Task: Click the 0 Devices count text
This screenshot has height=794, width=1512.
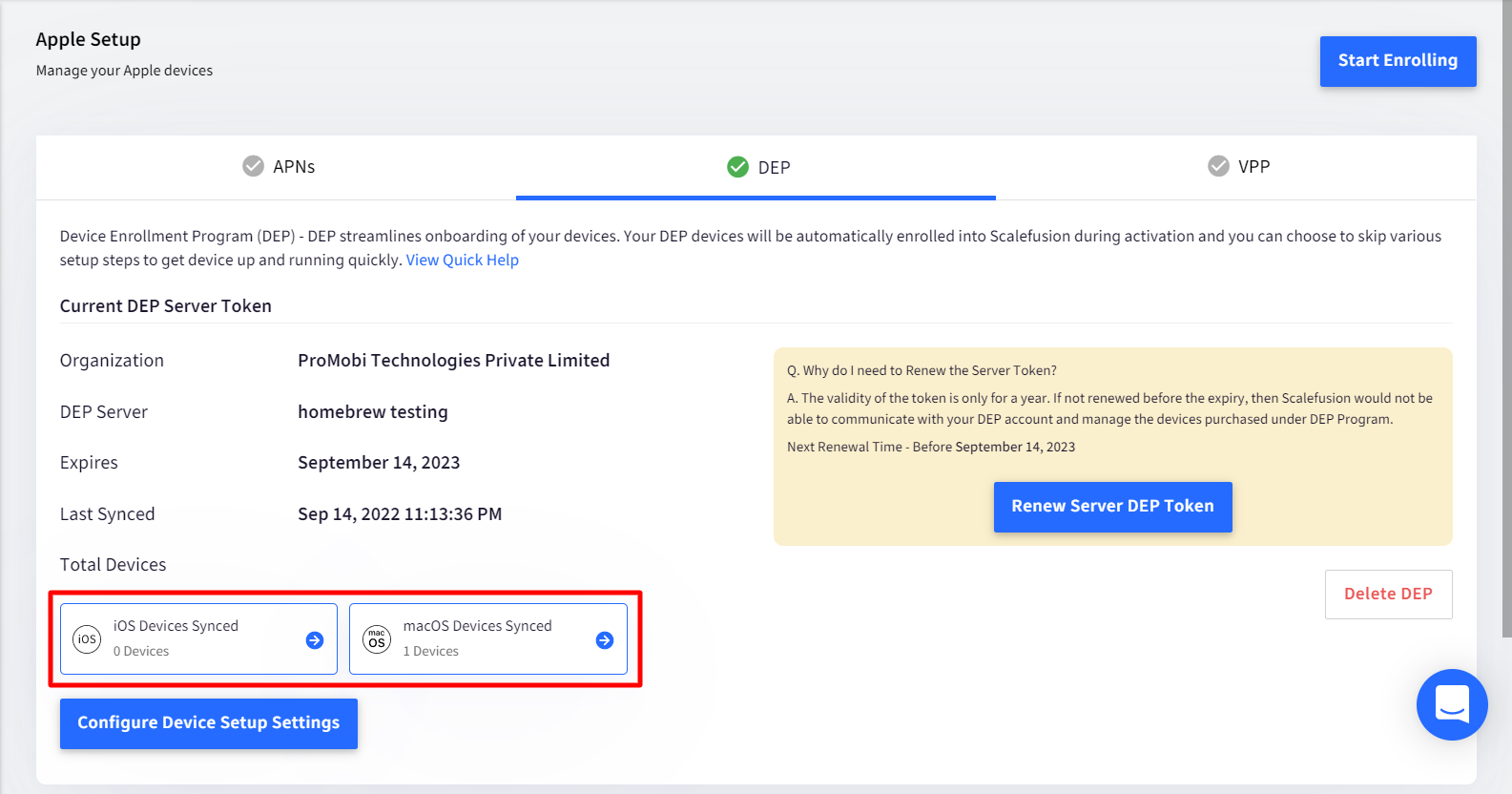Action: [x=141, y=651]
